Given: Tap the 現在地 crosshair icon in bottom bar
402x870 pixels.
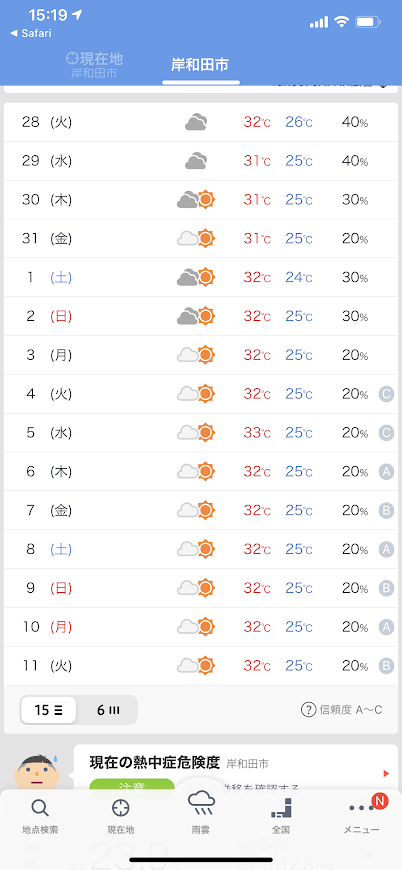Looking at the screenshot, I should [120, 808].
